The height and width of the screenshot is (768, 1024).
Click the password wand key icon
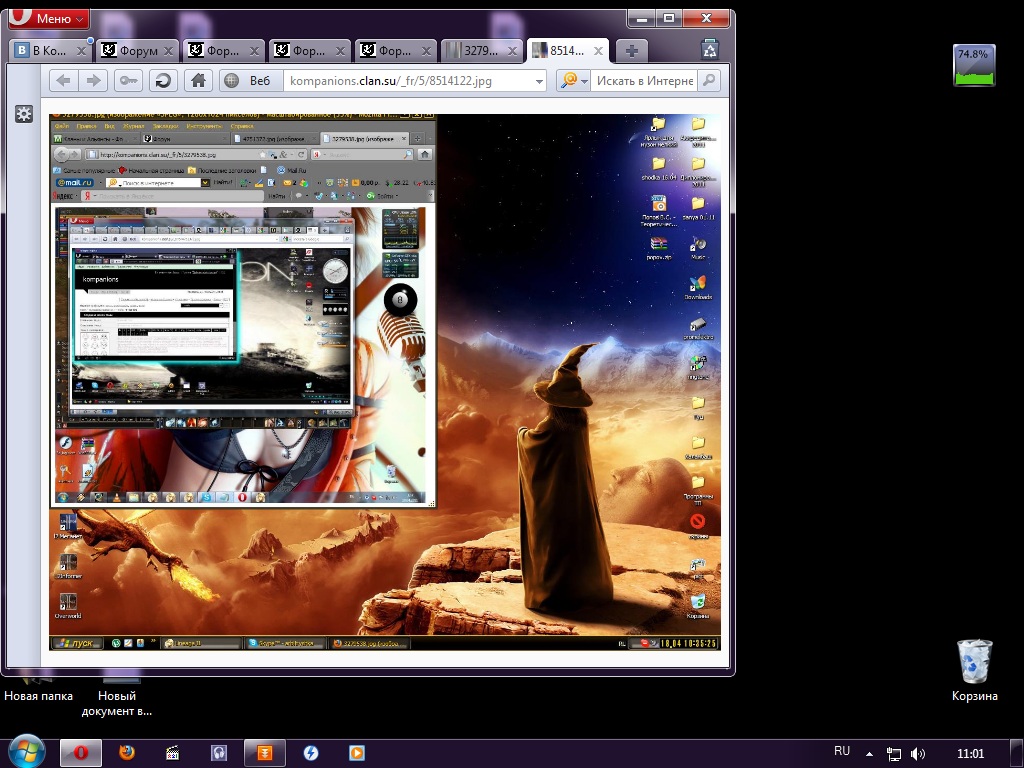point(128,80)
